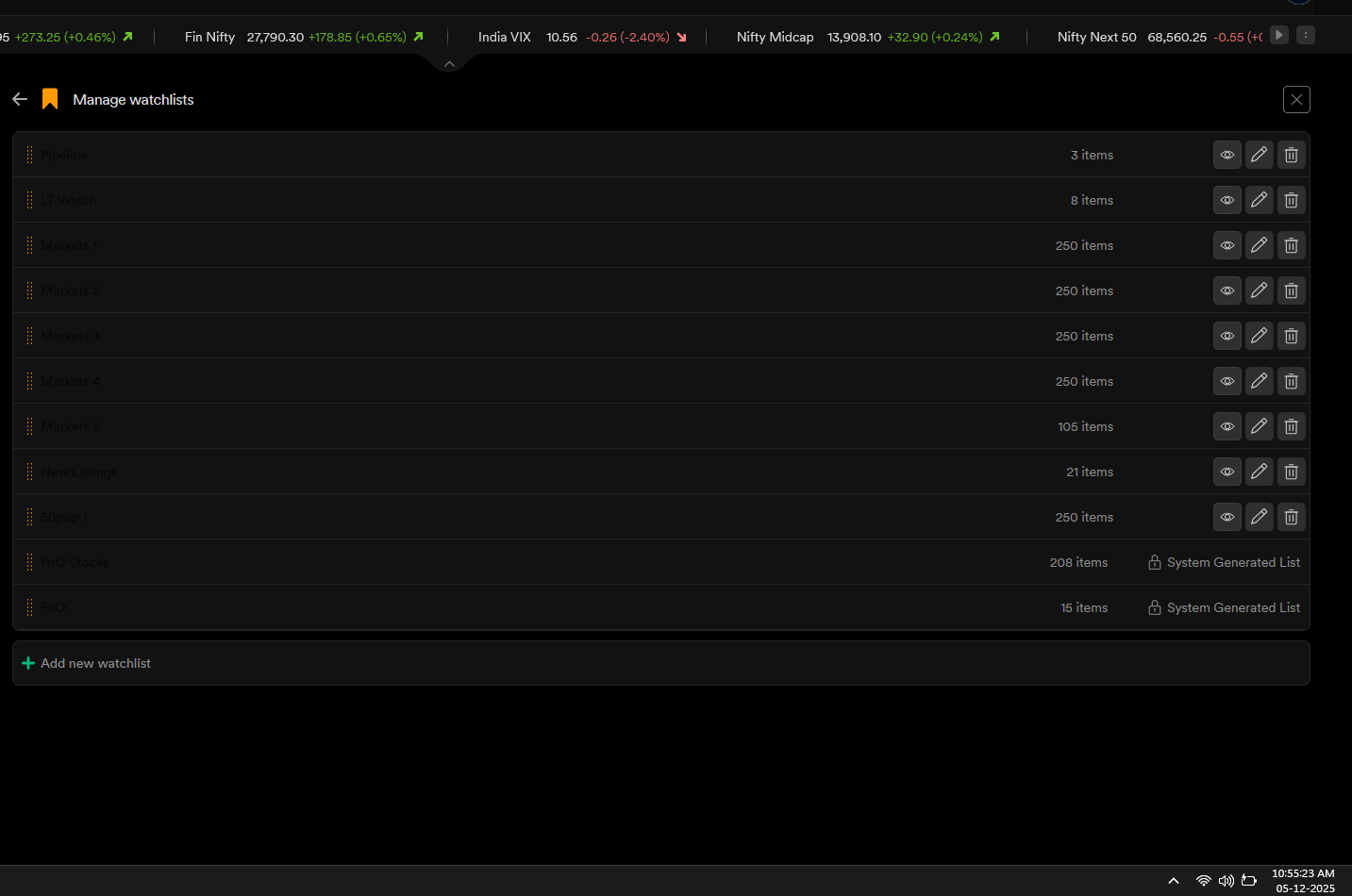Show hidden system tray icons
The width and height of the screenshot is (1352, 896).
pyautogui.click(x=1173, y=881)
